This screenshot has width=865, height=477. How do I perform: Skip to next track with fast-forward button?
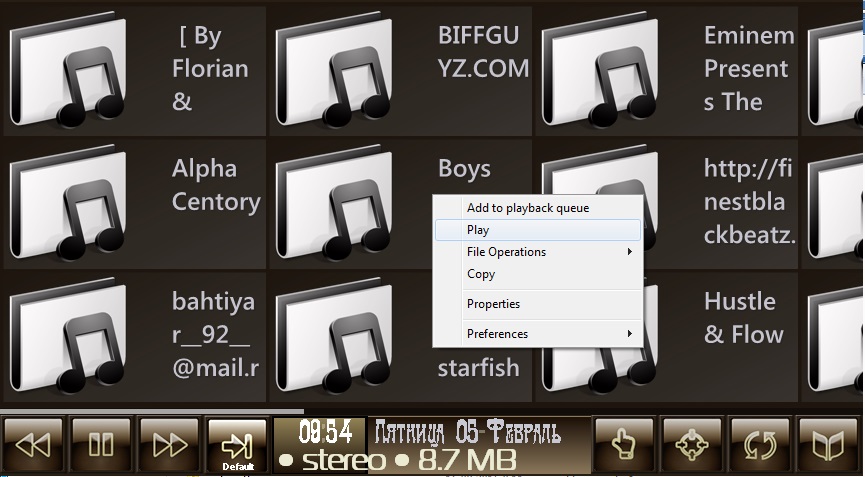click(x=169, y=444)
